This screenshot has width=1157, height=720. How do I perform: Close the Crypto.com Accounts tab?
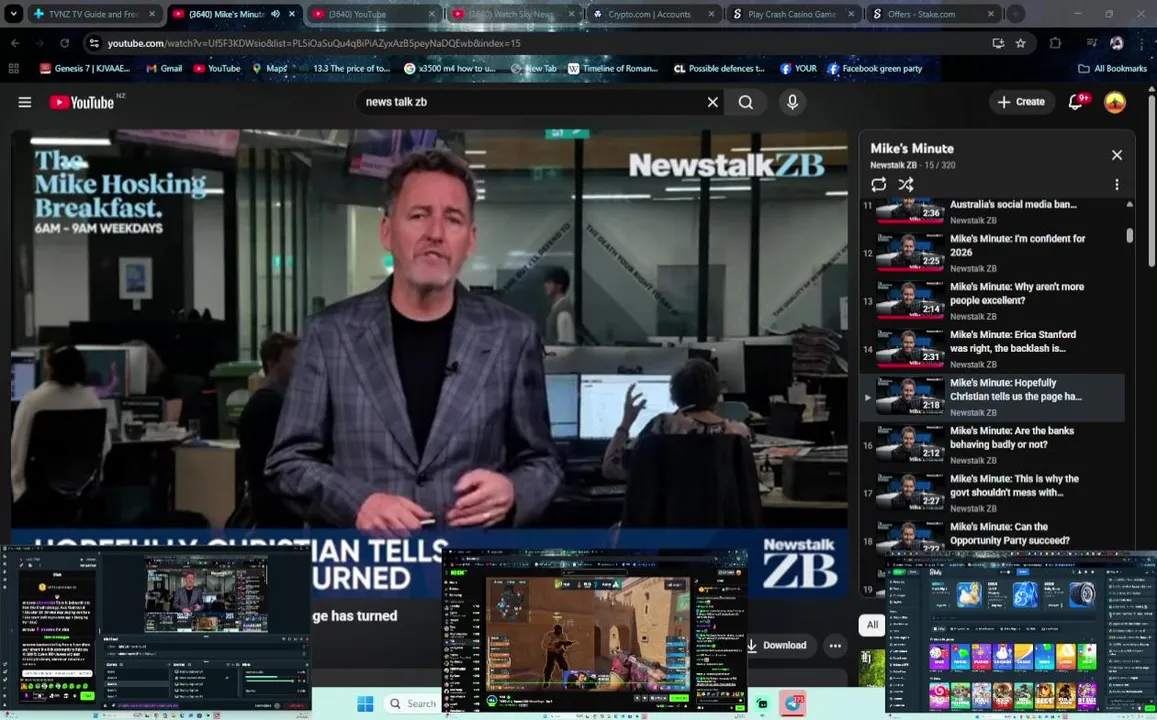pos(711,14)
